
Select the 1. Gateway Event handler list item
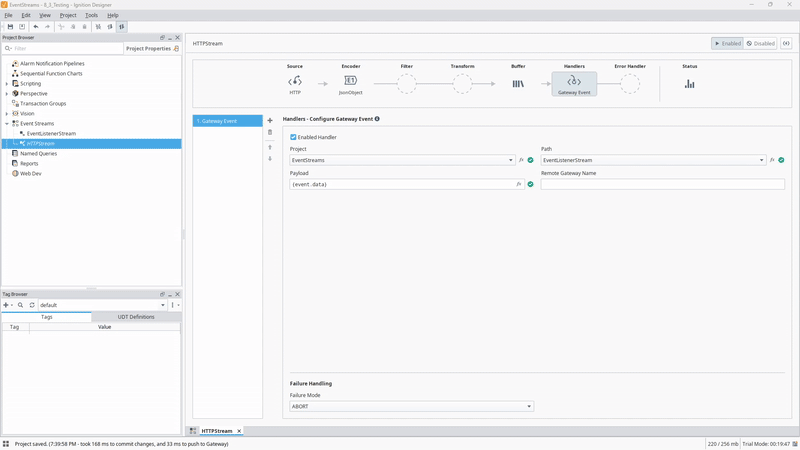click(x=228, y=121)
